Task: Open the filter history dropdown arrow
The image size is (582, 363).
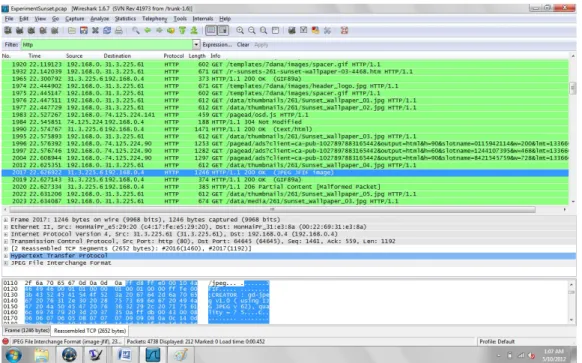Action: coord(196,45)
